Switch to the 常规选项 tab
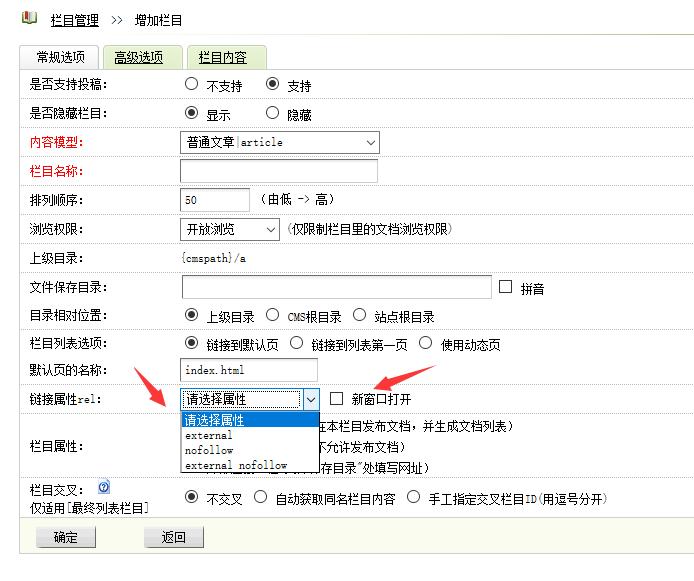This screenshot has height=581, width=694. point(60,57)
